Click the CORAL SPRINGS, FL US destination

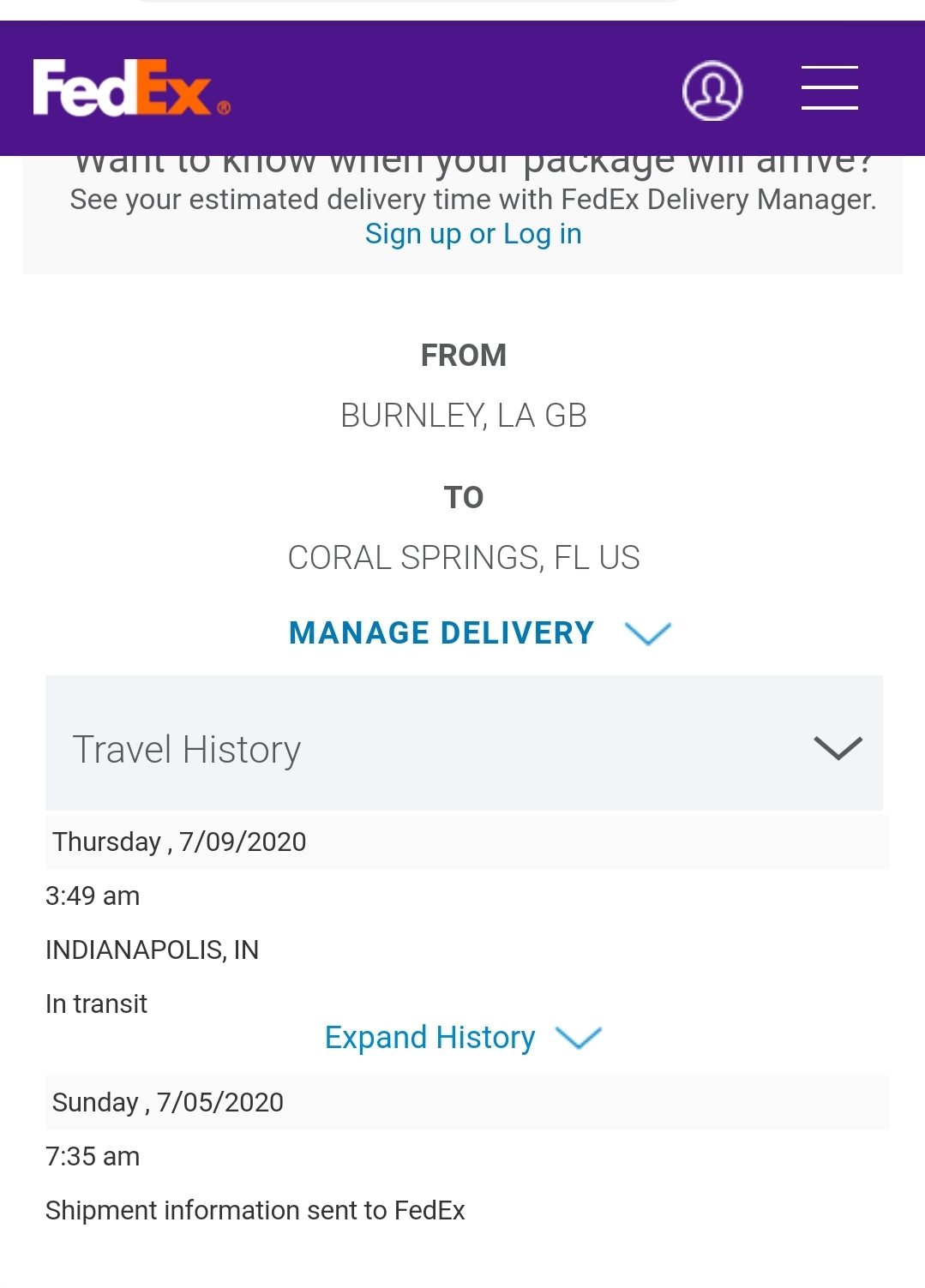[464, 558]
